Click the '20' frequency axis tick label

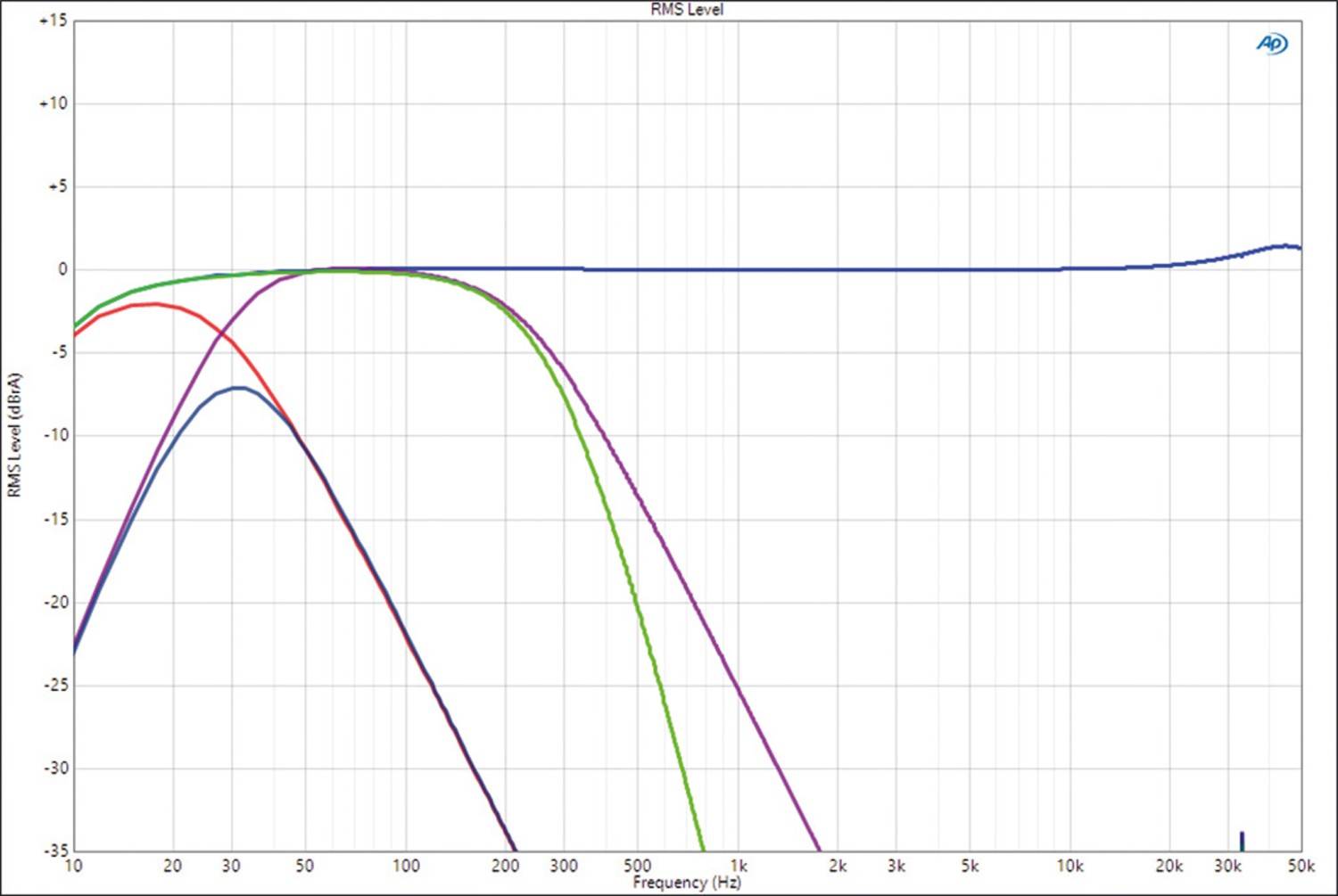click(173, 866)
